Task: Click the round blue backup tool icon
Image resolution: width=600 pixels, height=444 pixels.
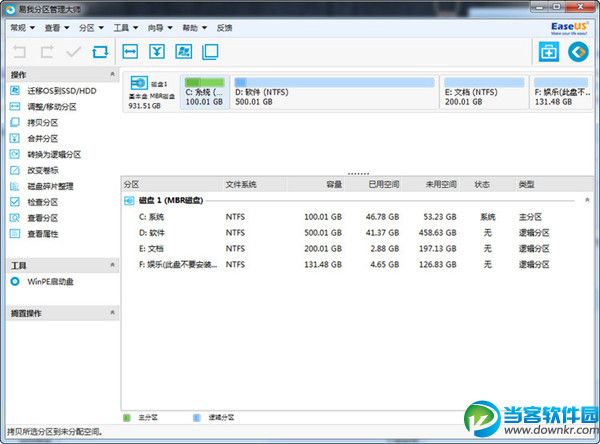Action: pyautogui.click(x=578, y=52)
